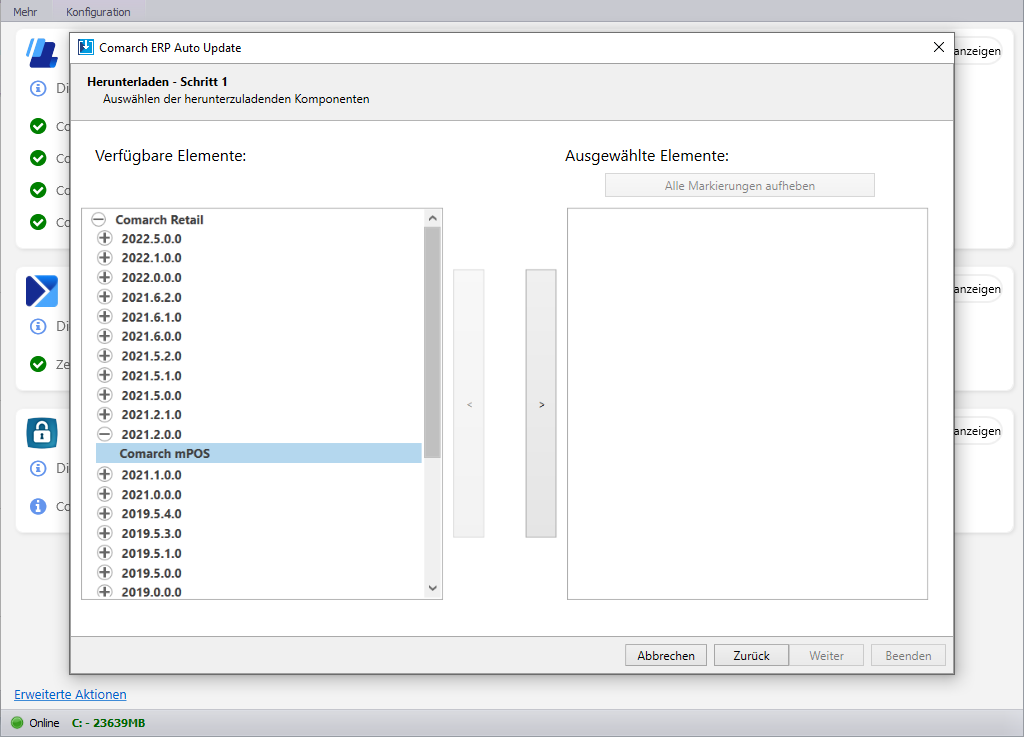Viewport: 1024px width, 737px height.
Task: Click the "C: - 23639MB" disk space text
Action: click(108, 723)
